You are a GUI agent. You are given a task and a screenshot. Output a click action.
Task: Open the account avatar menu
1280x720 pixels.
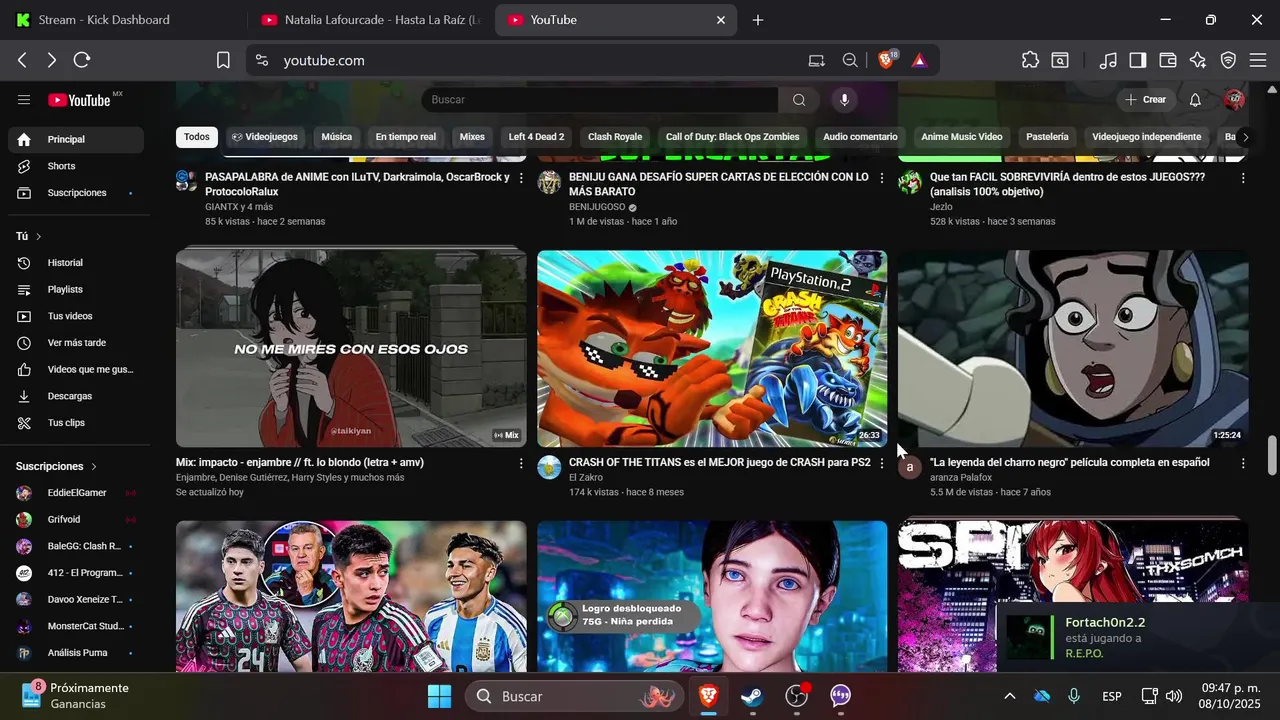1234,100
